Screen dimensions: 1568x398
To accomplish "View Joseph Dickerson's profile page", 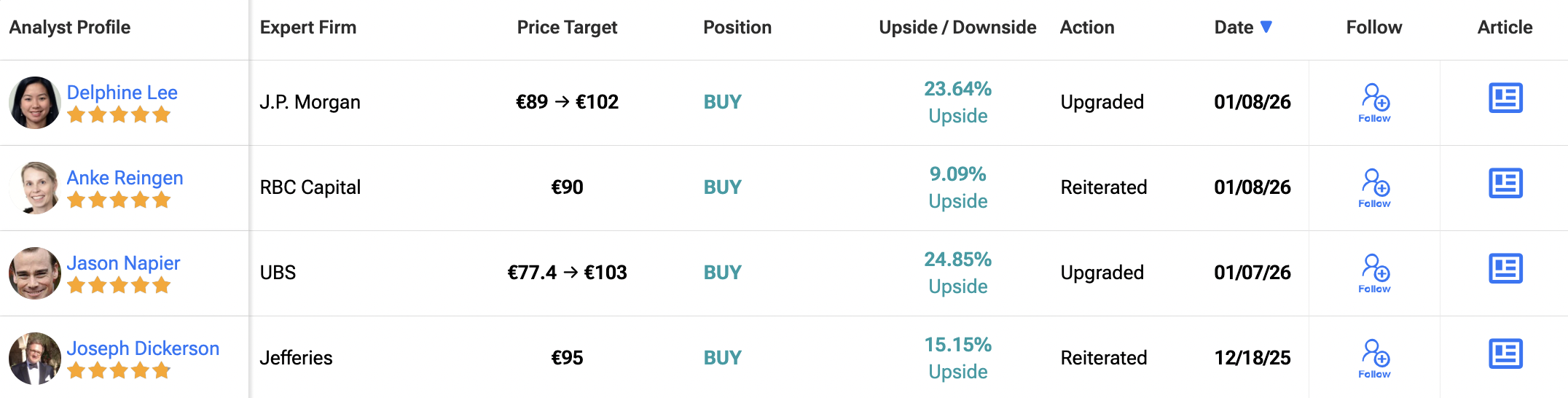I will point(143,348).
